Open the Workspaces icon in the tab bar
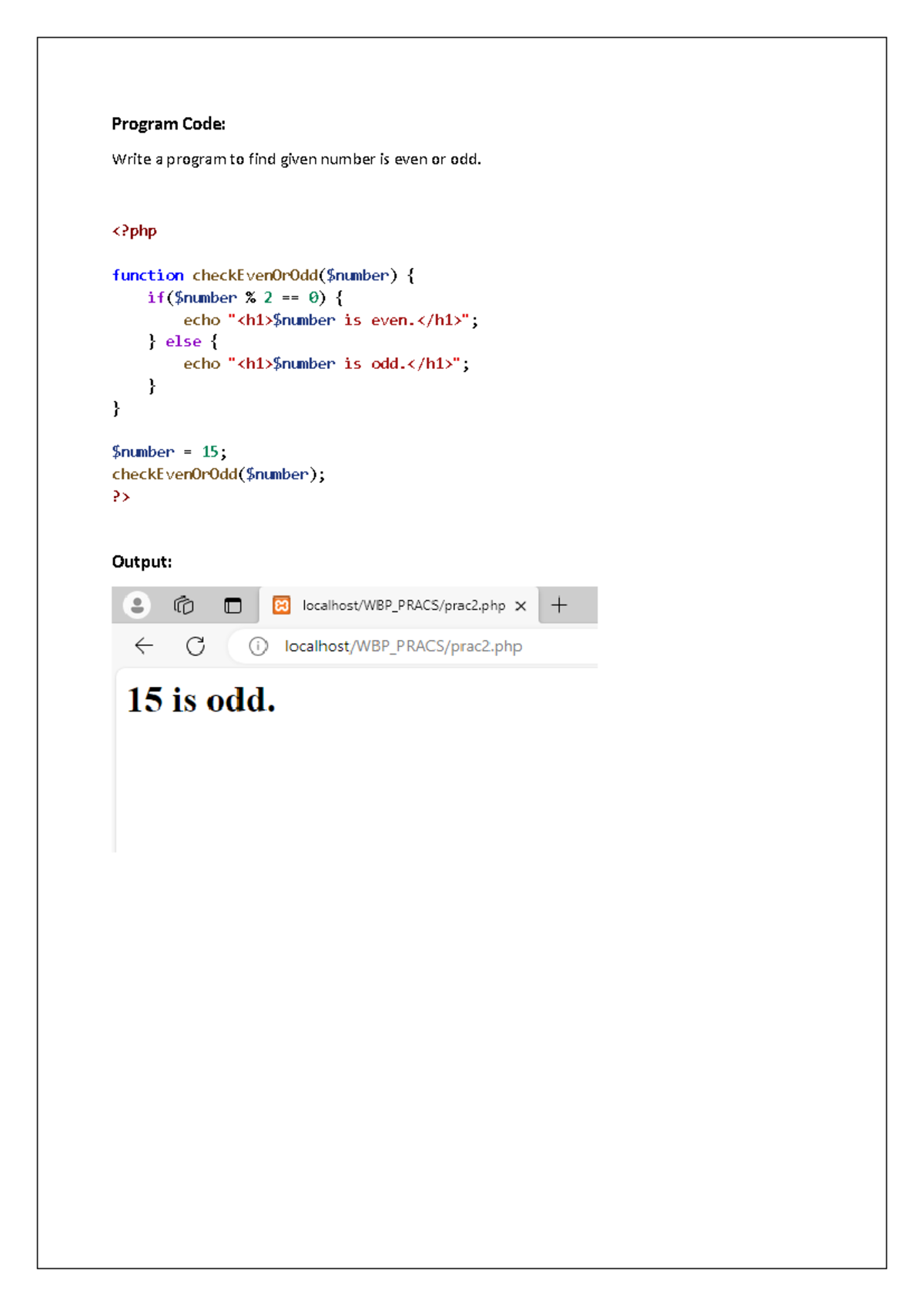 [184, 605]
